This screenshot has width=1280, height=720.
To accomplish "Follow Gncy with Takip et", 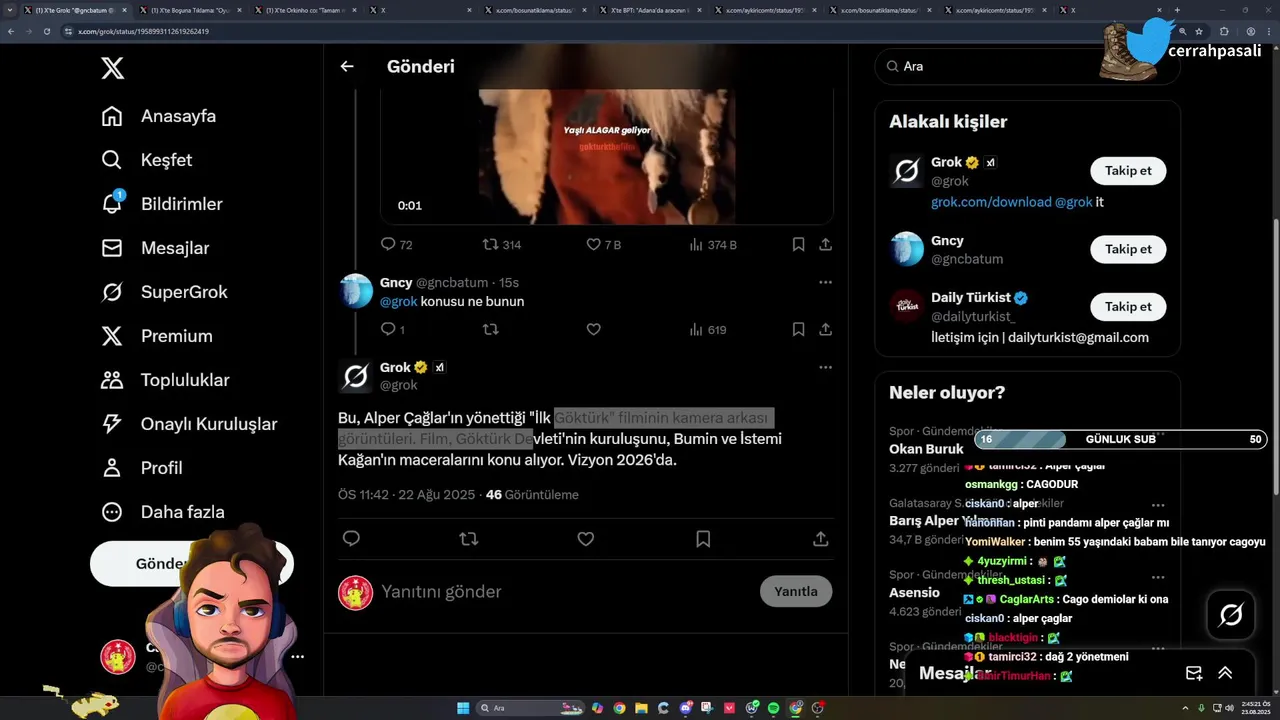I will [1128, 249].
